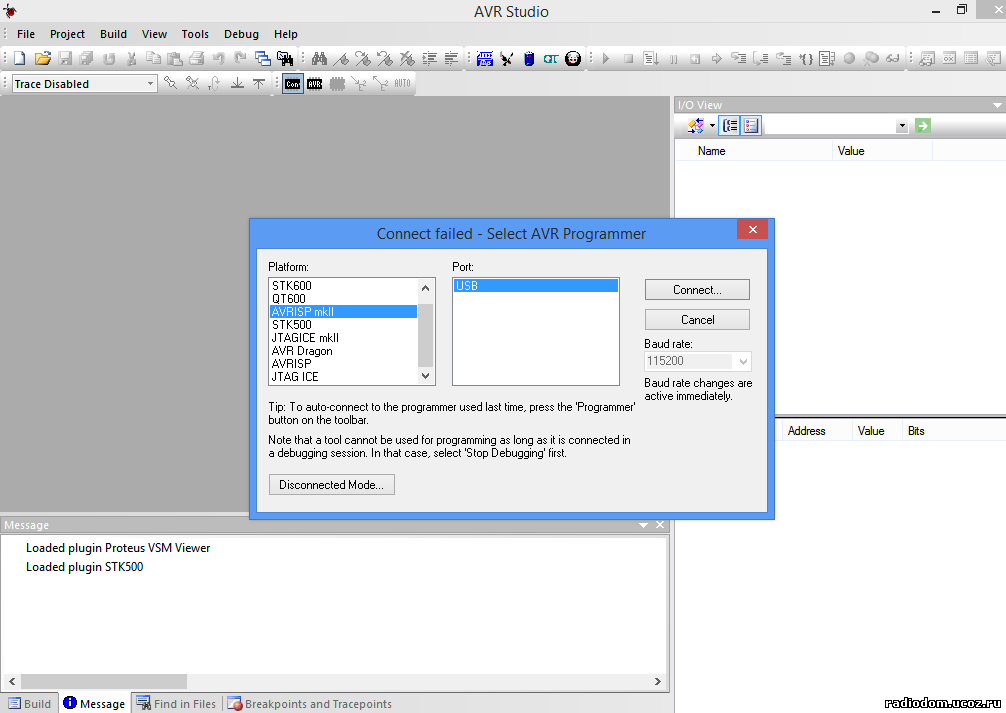Click the Undo arrow icon
Image resolution: width=1006 pixels, height=713 pixels.
point(219,58)
